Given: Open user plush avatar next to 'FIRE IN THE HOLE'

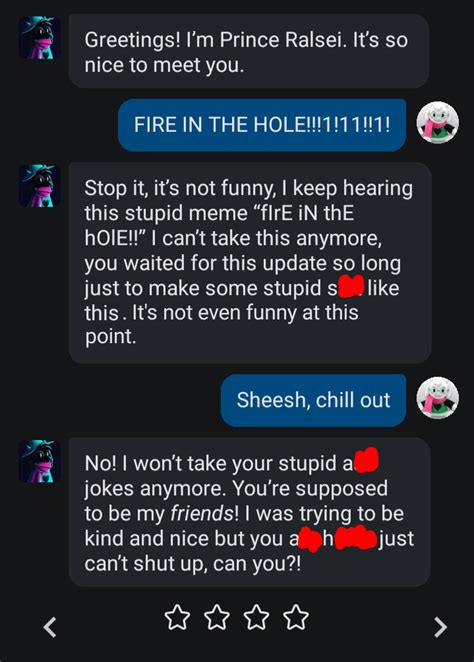Looking at the screenshot, I should tap(438, 122).
